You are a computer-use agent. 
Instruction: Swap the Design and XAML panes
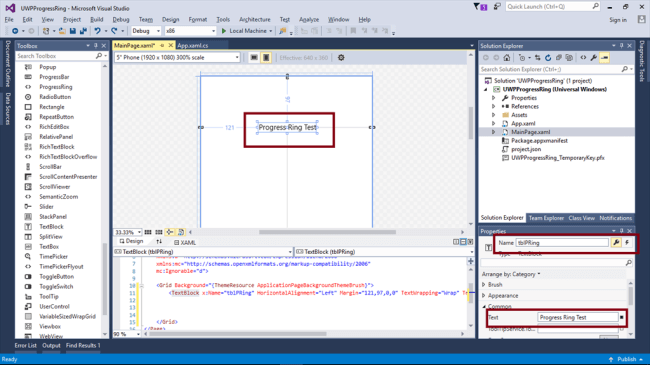(x=159, y=241)
